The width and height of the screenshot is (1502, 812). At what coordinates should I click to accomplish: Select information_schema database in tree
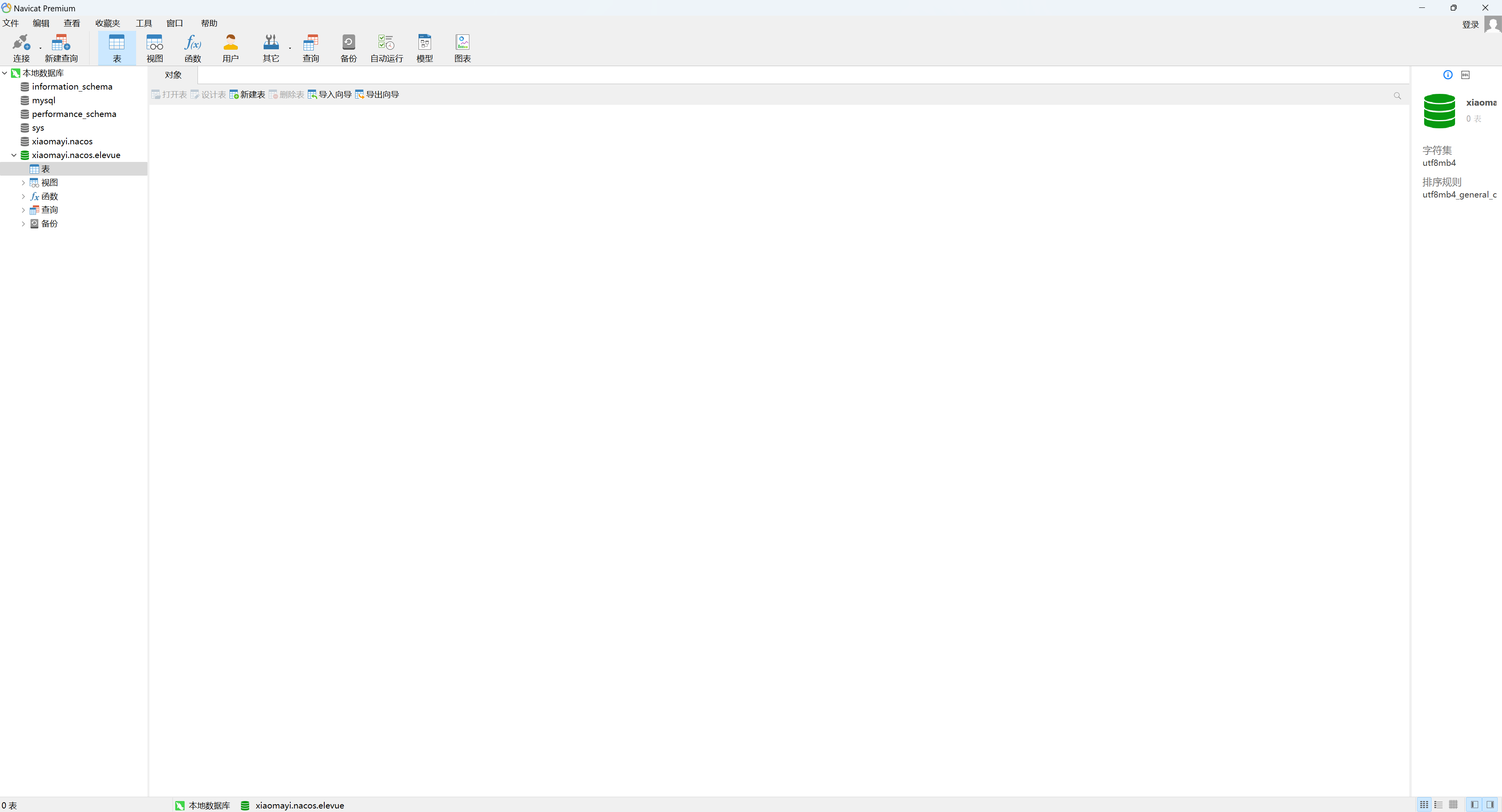coord(72,87)
